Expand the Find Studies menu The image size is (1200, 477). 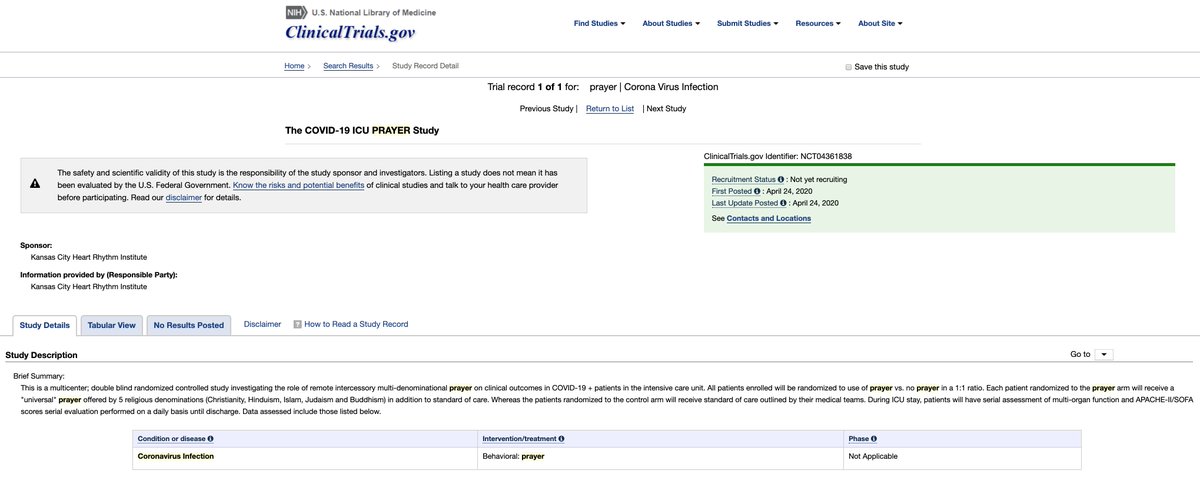tap(600, 23)
